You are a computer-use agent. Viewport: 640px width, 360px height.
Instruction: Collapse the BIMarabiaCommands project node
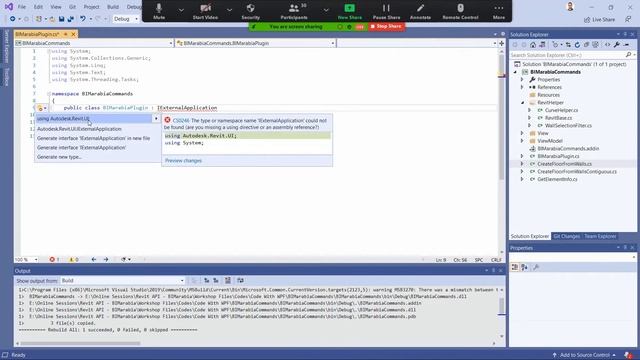515,72
